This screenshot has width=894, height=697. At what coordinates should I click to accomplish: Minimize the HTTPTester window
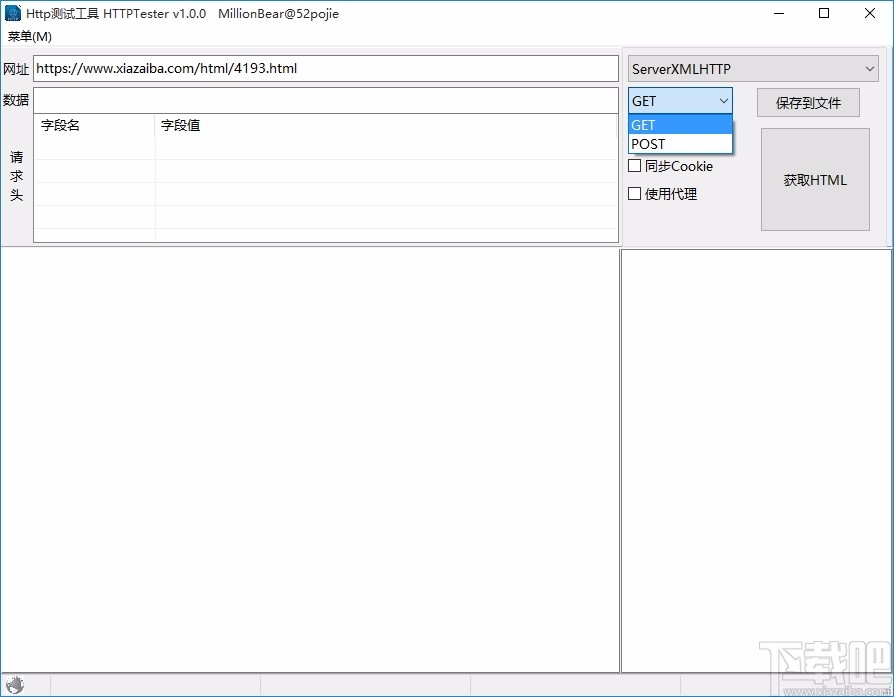click(x=778, y=13)
